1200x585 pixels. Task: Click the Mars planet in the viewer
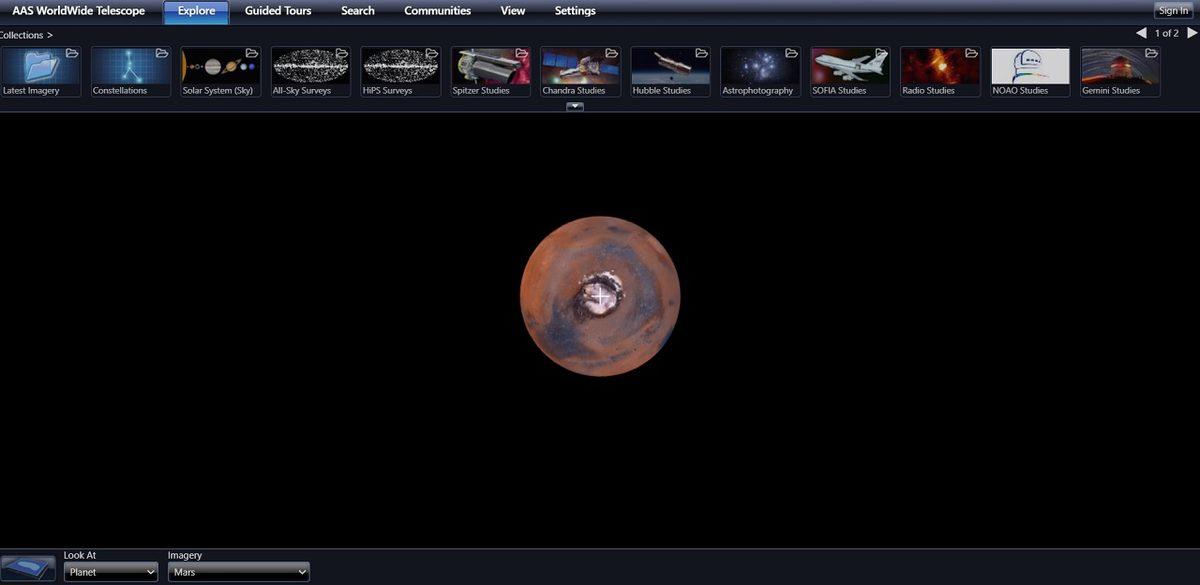600,296
